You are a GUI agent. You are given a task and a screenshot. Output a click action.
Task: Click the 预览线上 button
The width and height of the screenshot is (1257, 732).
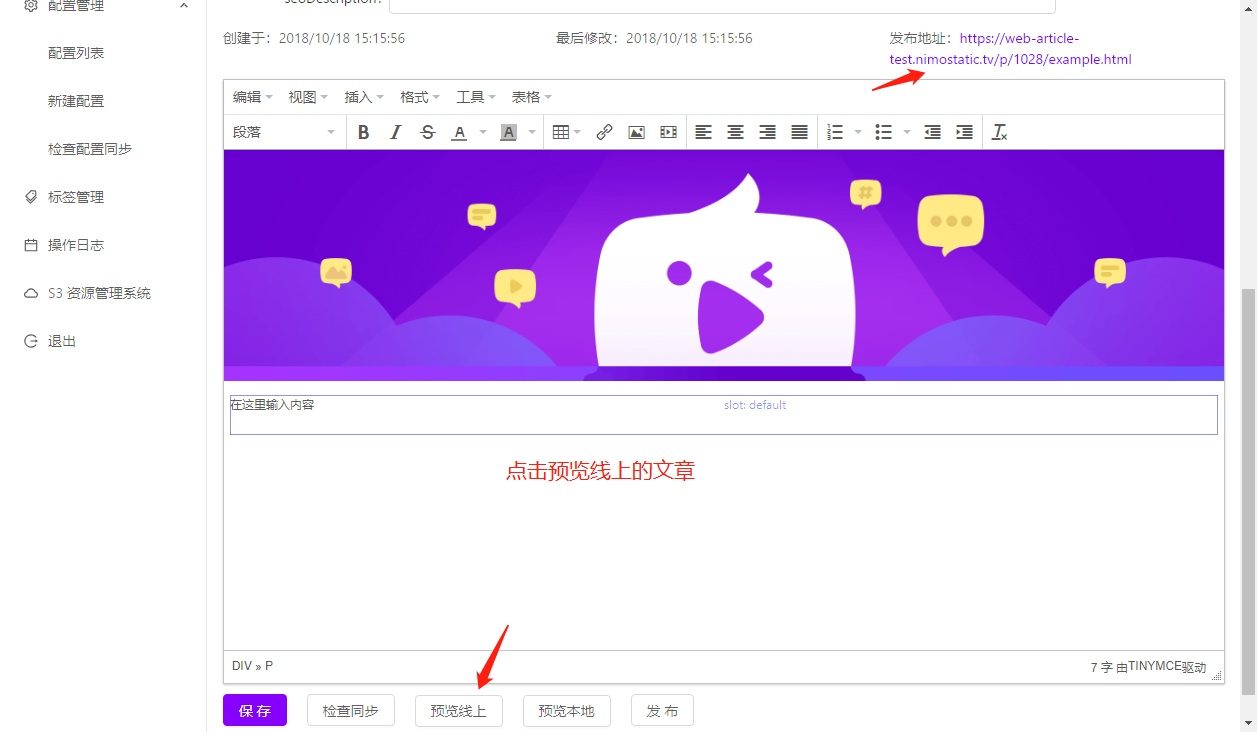[x=458, y=710]
